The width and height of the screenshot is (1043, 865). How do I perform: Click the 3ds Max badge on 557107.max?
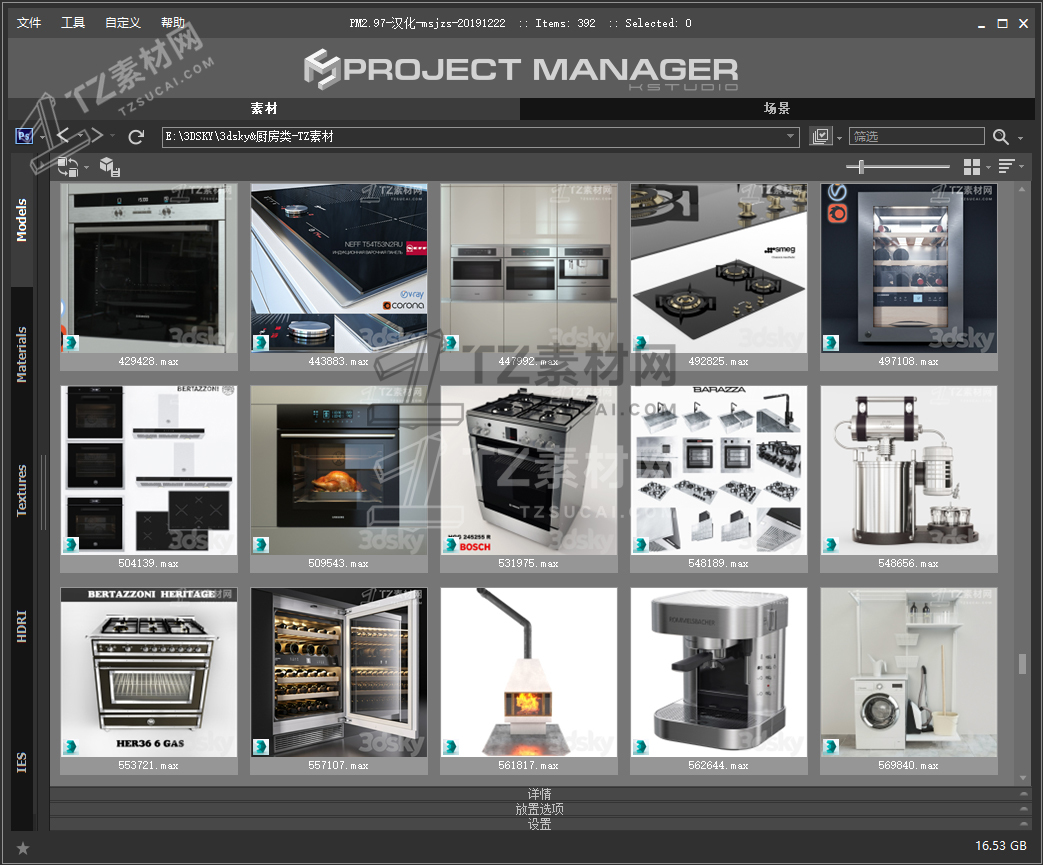tap(261, 747)
